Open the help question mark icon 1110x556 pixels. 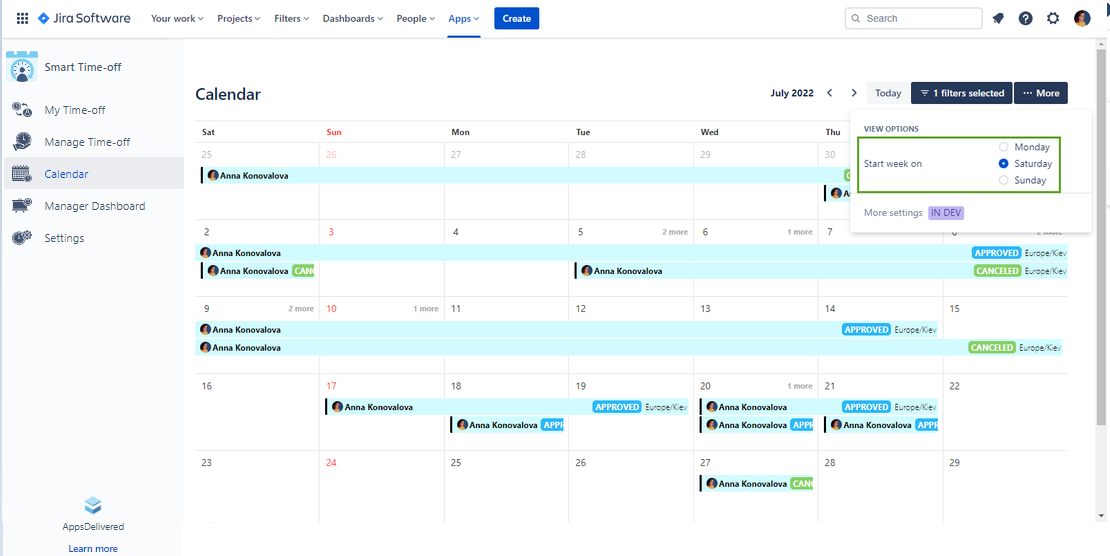click(1025, 18)
